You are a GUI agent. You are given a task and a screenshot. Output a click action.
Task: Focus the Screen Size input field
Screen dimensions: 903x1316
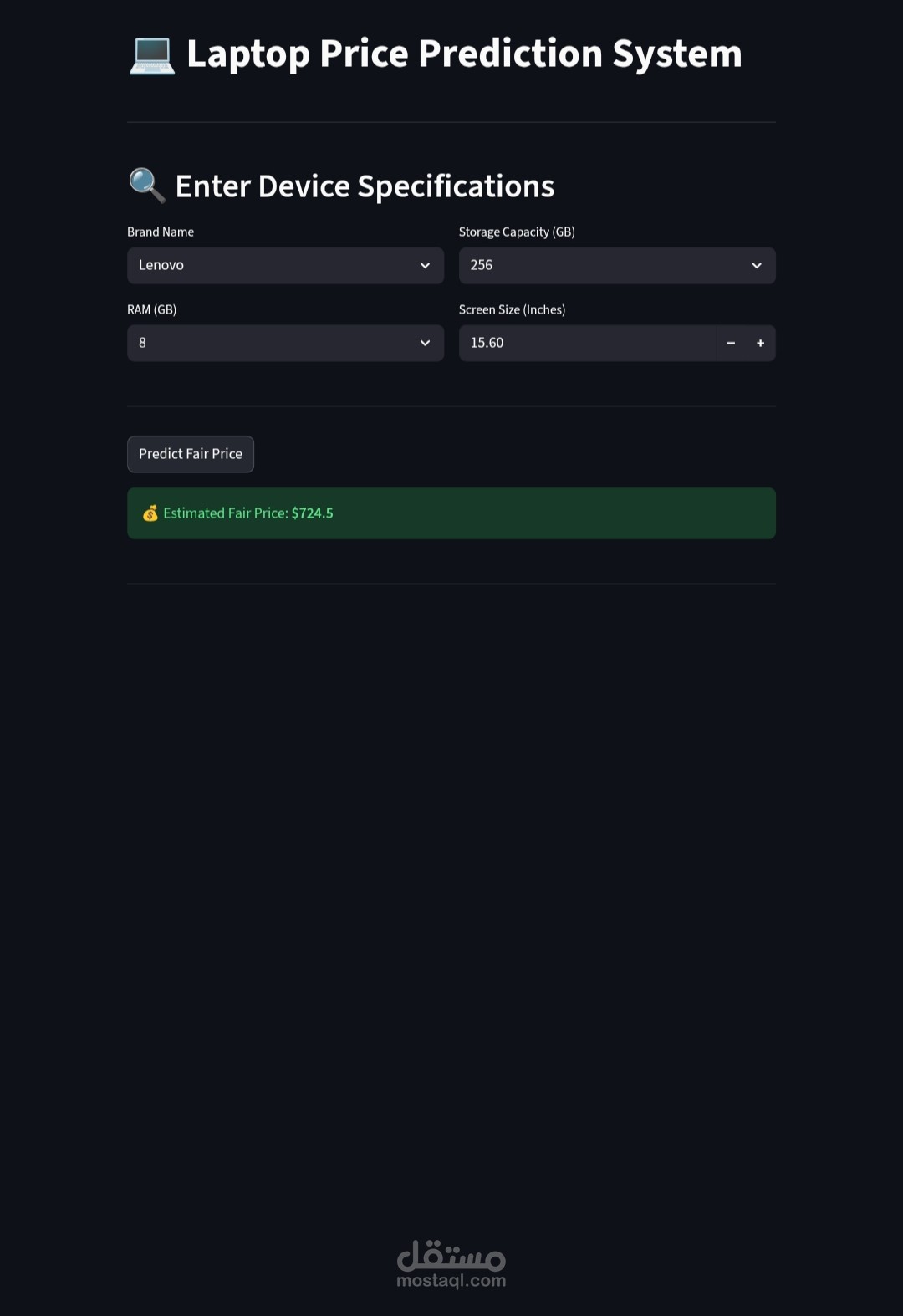point(585,343)
